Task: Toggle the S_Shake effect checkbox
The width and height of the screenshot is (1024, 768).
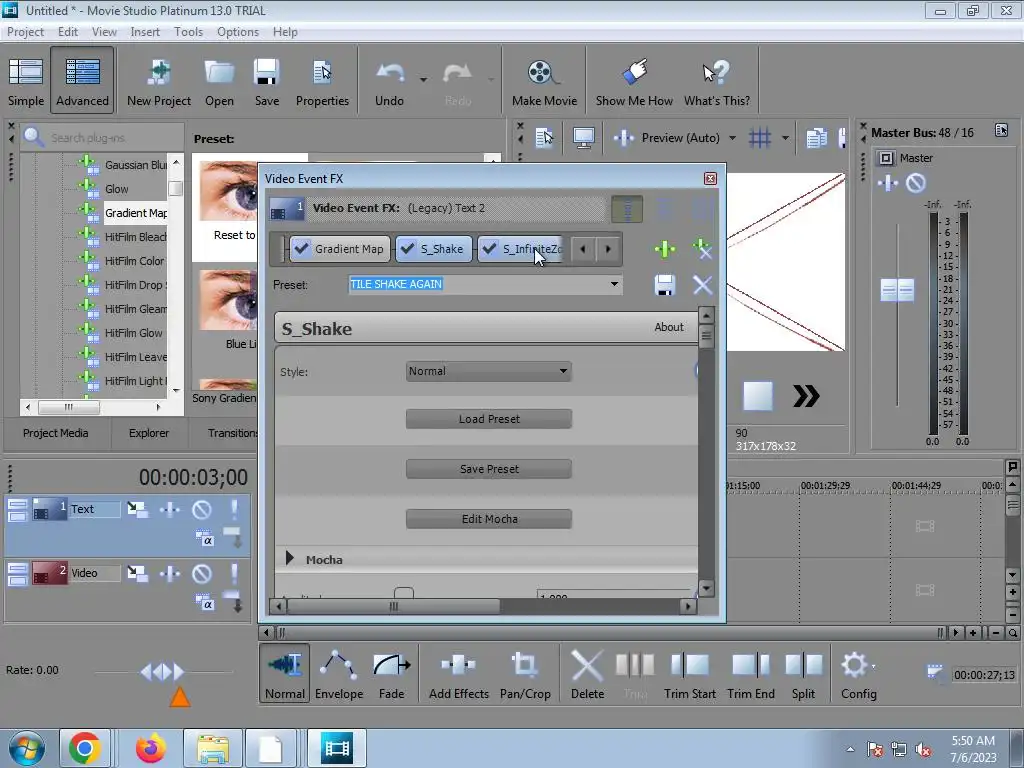Action: (x=407, y=249)
